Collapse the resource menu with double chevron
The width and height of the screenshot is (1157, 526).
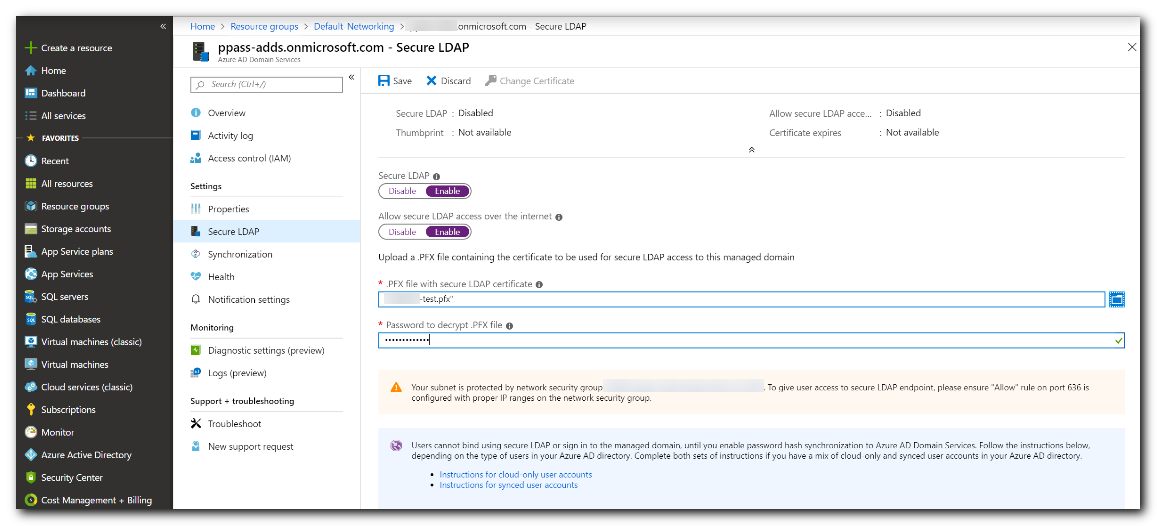(x=351, y=77)
